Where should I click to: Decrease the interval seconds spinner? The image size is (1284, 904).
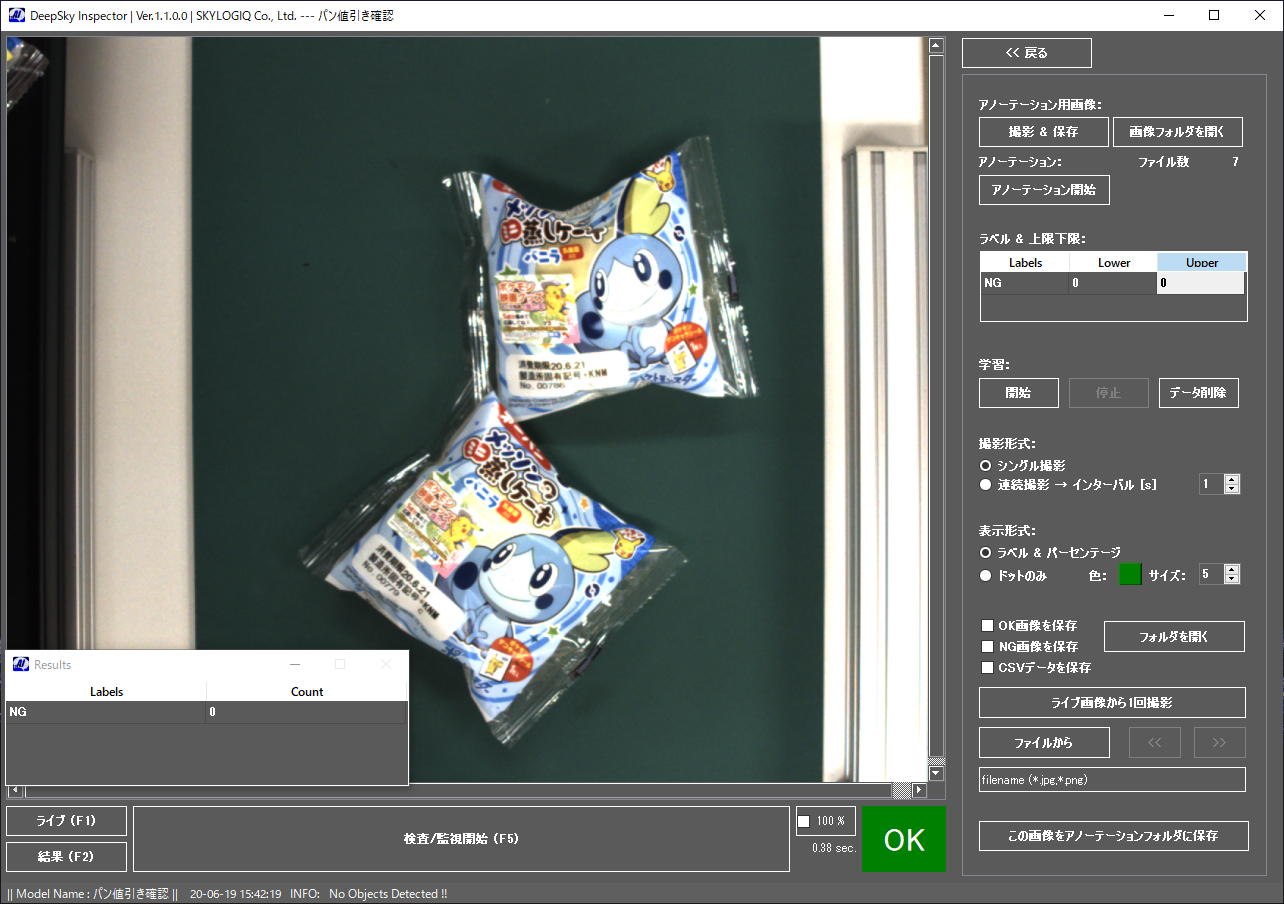pyautogui.click(x=1232, y=489)
